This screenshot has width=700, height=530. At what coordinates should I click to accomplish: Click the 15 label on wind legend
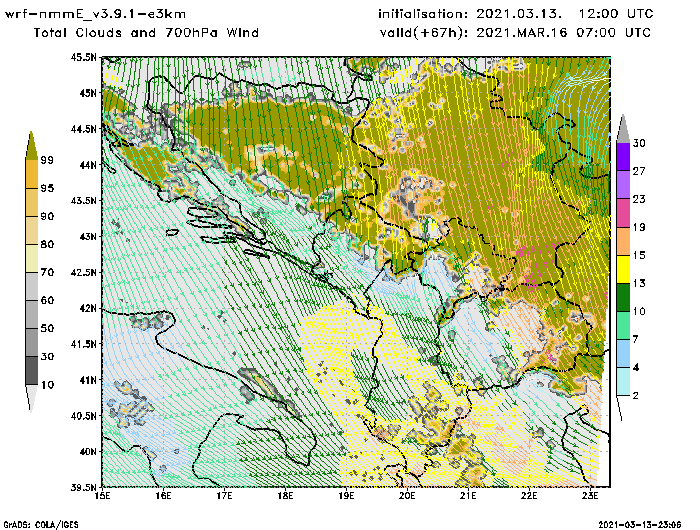pyautogui.click(x=639, y=255)
